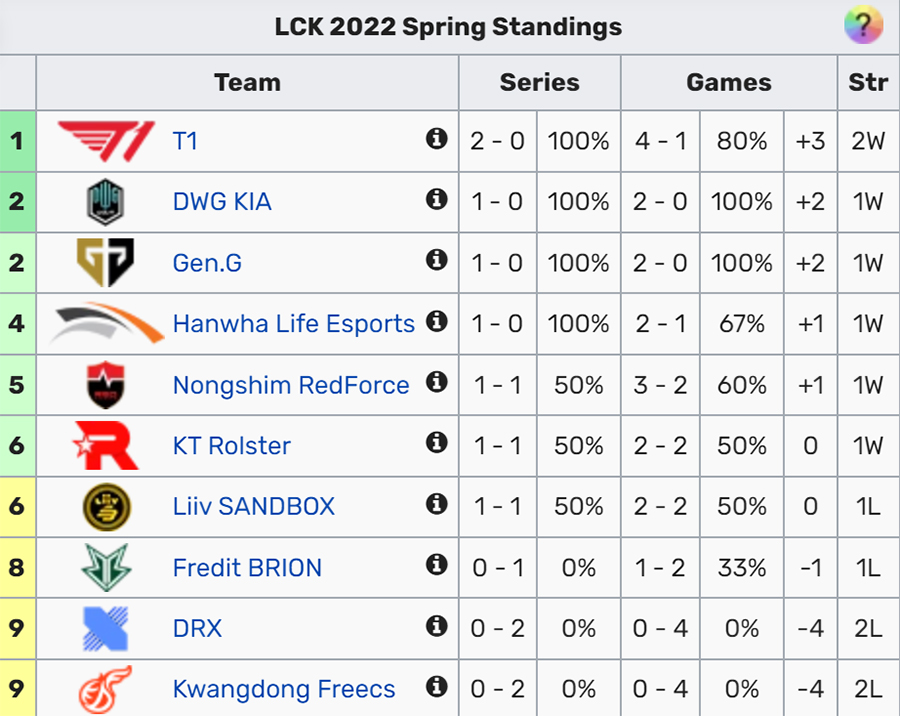Open the T1 team link
900x716 pixels.
pyautogui.click(x=185, y=141)
